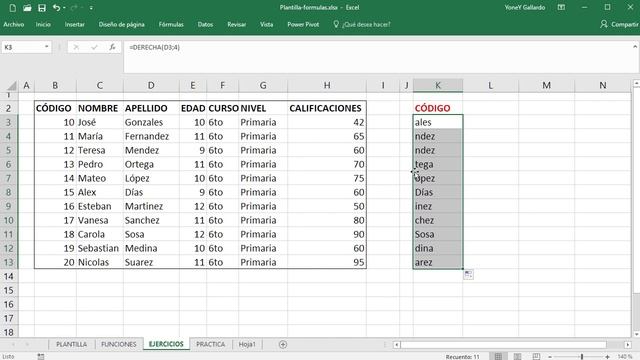The height and width of the screenshot is (360, 640).
Task: Click the APELLIDO header cell
Action: (x=151, y=108)
